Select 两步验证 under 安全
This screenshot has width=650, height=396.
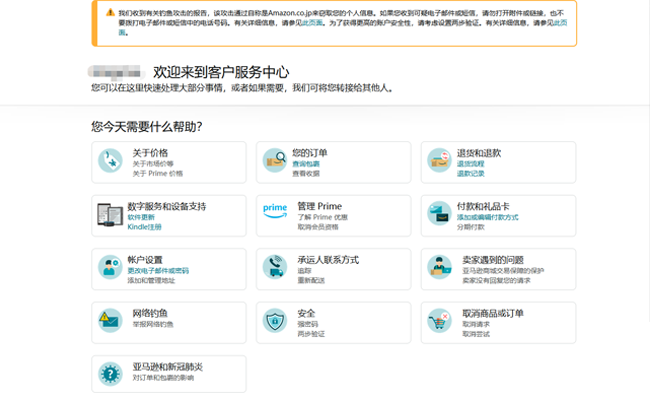click(x=311, y=334)
